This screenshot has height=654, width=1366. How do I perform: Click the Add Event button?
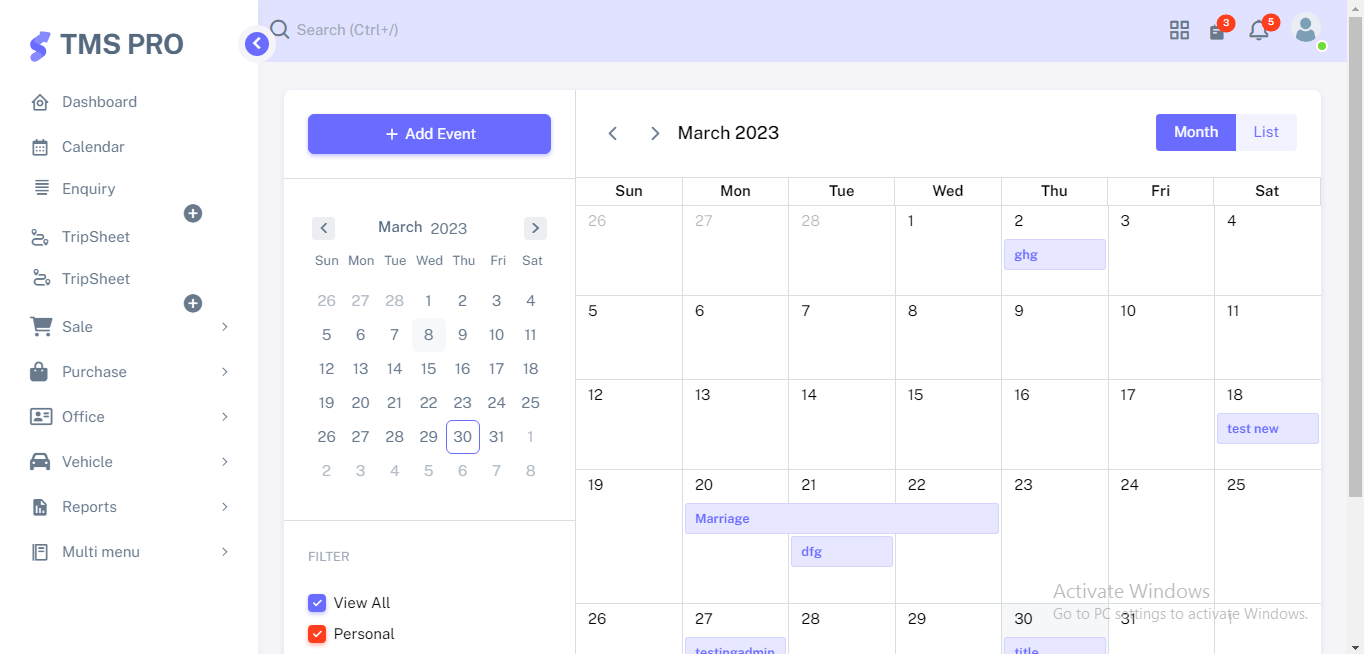[429, 134]
